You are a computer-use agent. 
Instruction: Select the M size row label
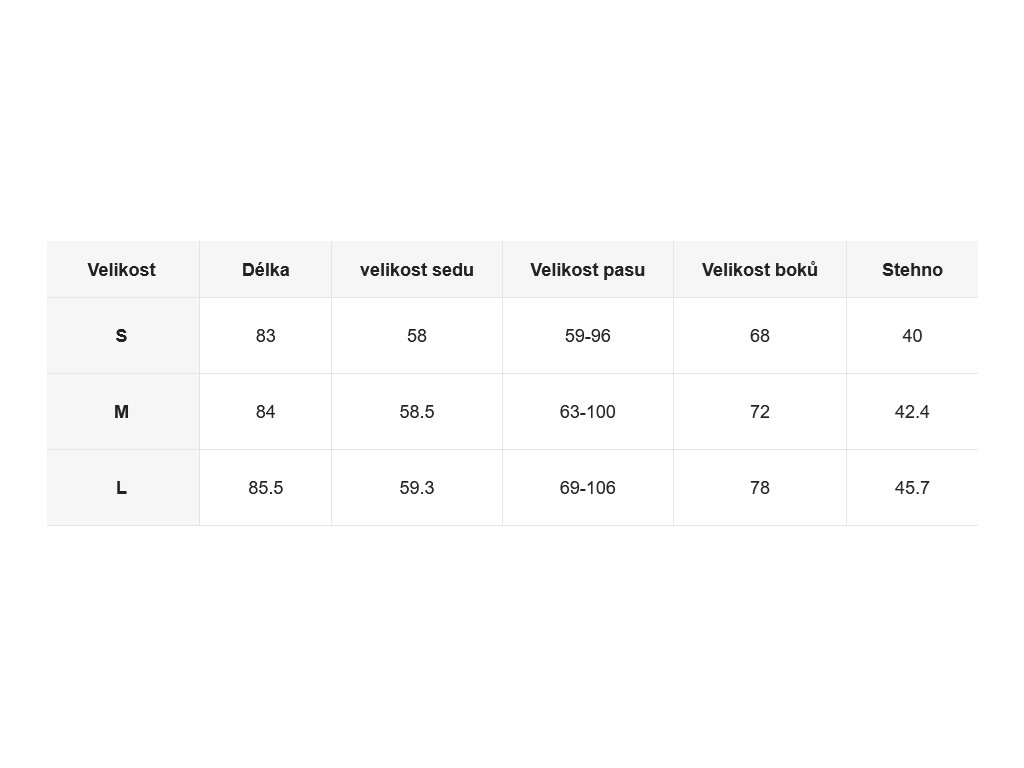point(121,412)
